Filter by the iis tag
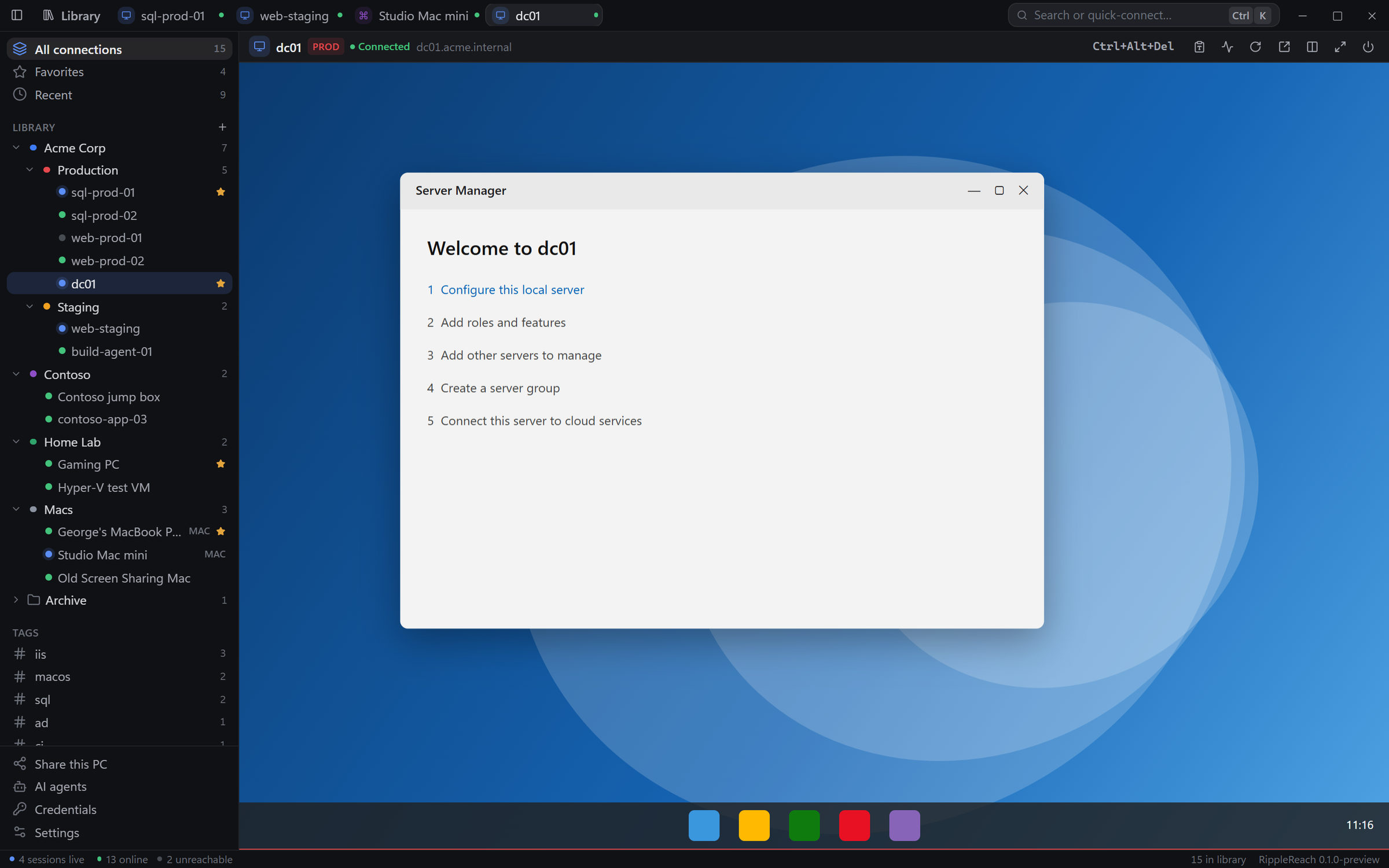The width and height of the screenshot is (1389, 868). [x=119, y=654]
